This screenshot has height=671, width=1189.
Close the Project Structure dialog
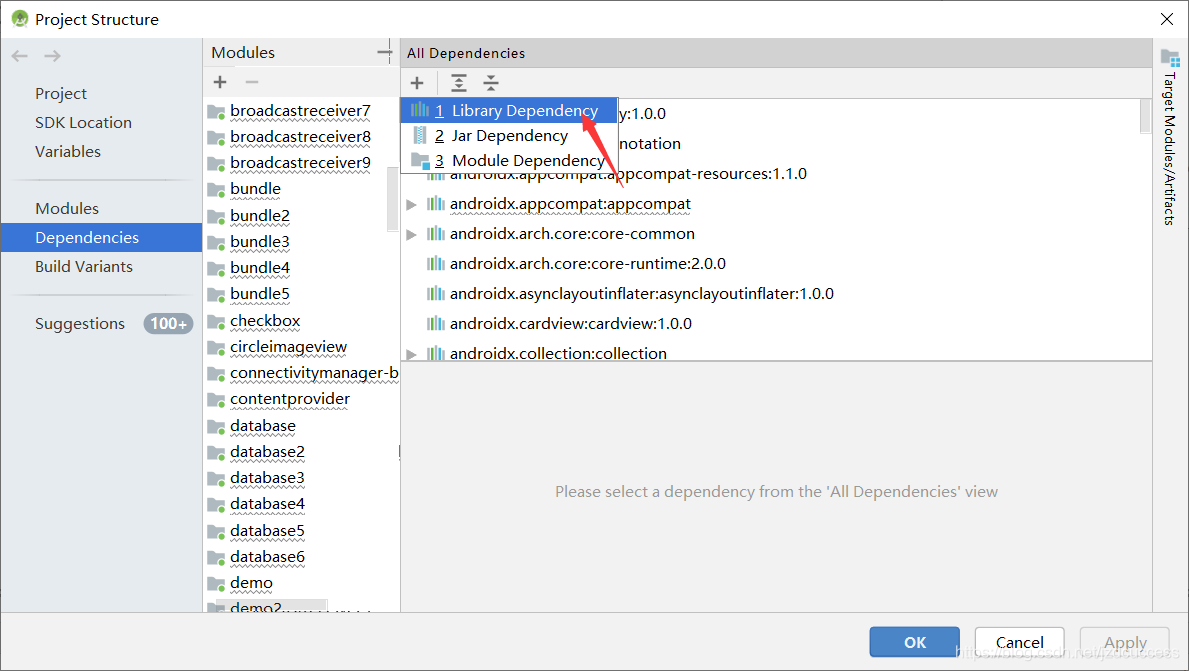tap(1167, 19)
